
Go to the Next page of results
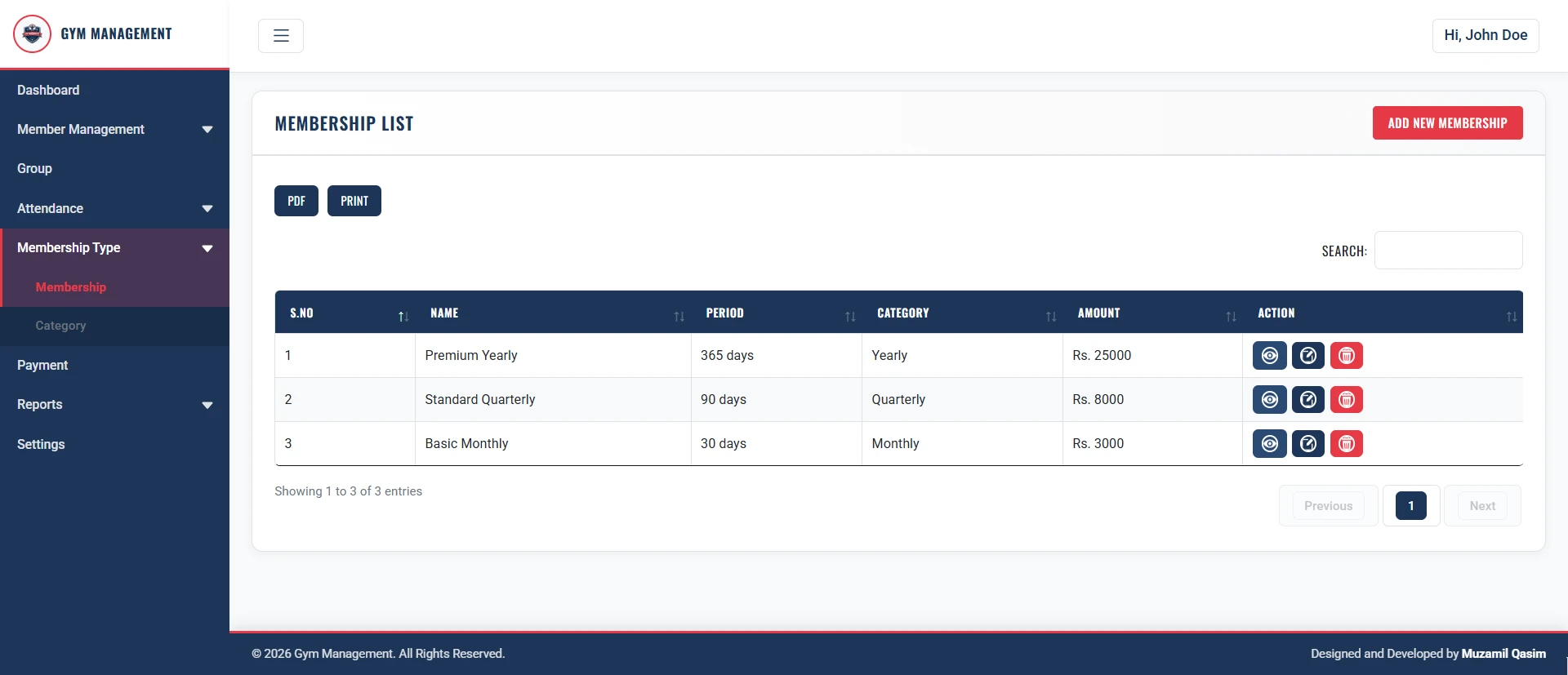point(1482,506)
